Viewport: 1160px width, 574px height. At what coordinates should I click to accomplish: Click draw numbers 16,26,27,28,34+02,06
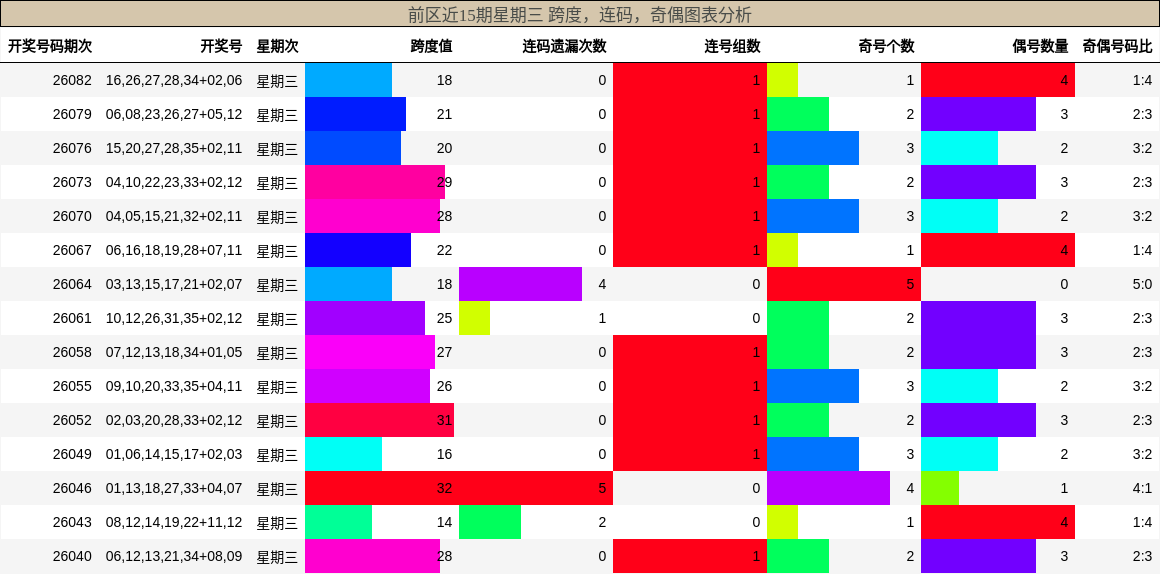pos(174,80)
